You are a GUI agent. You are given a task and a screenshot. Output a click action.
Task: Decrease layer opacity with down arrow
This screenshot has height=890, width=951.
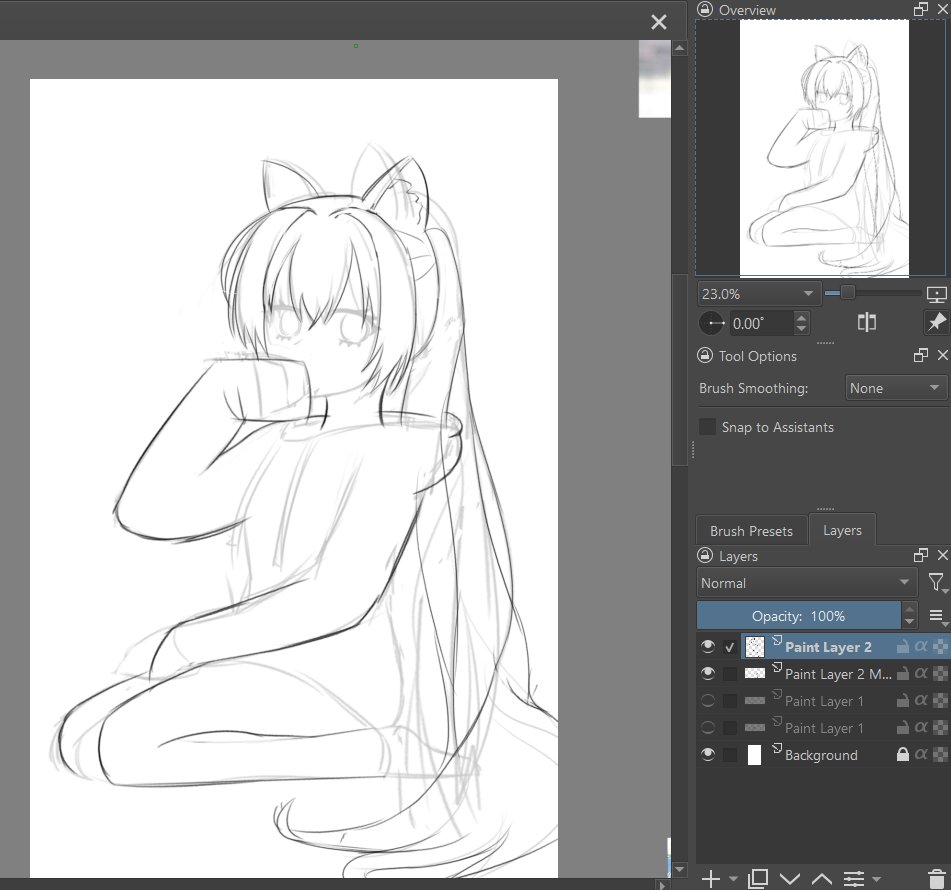(909, 622)
